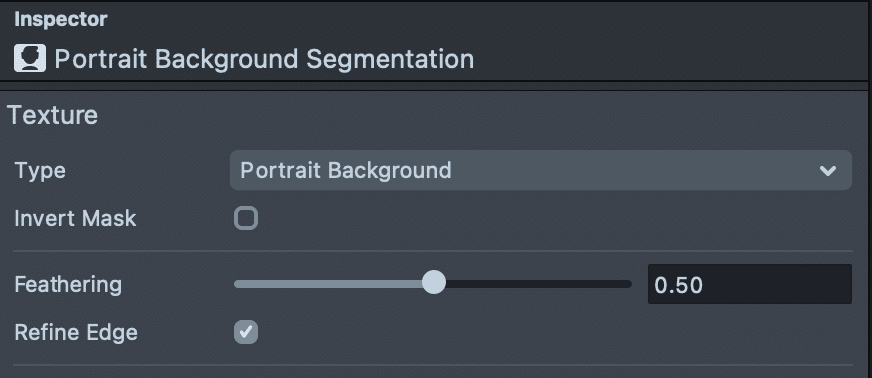Image resolution: width=872 pixels, height=378 pixels.
Task: Select the Inspector panel title
Action: [61, 19]
